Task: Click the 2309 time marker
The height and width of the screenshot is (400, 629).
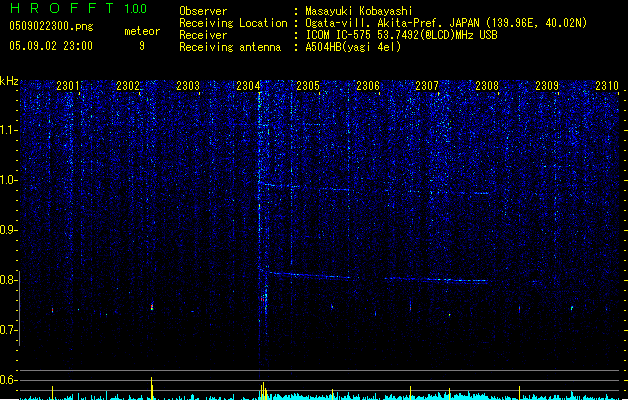Action: (x=547, y=86)
